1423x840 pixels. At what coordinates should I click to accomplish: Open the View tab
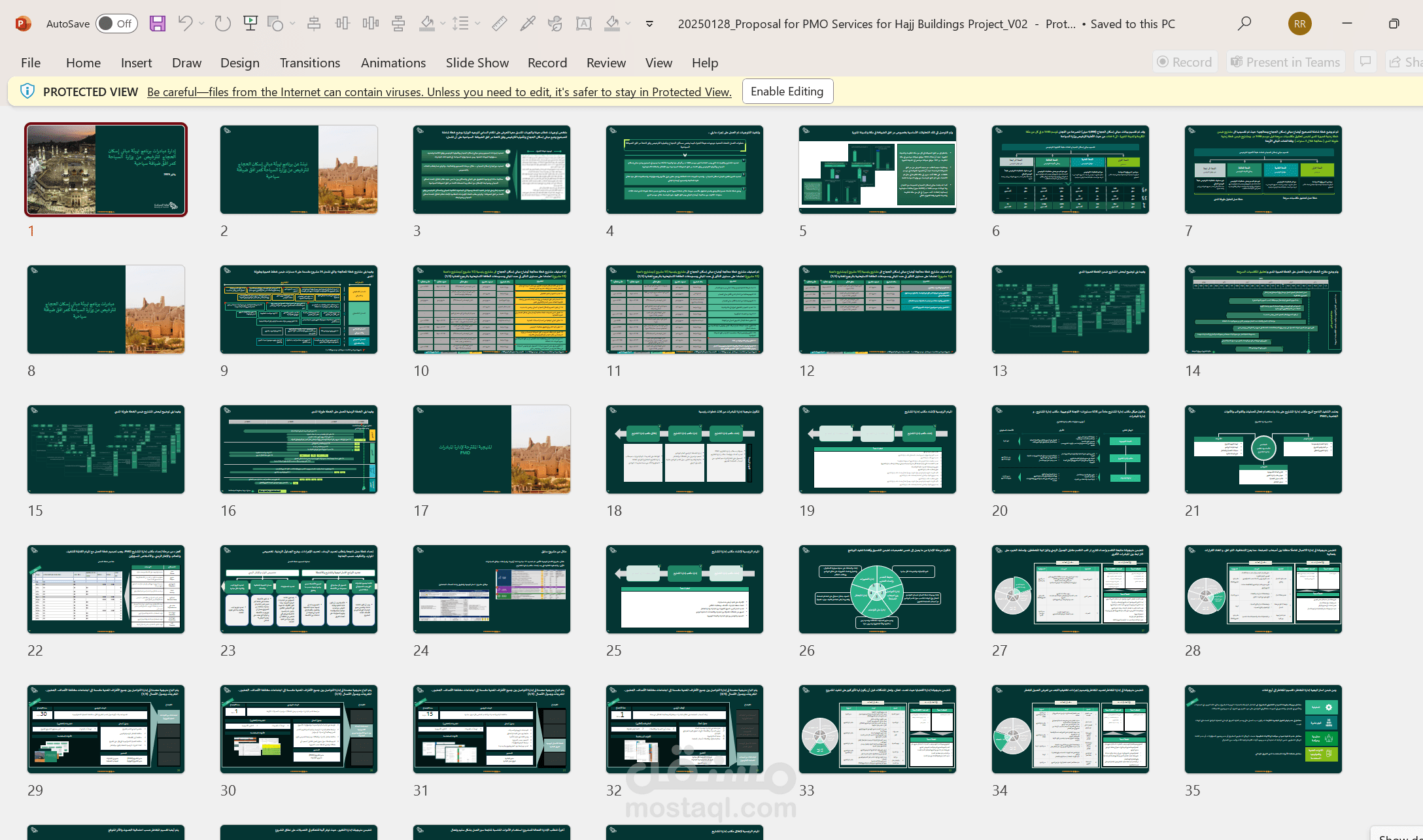tap(659, 63)
